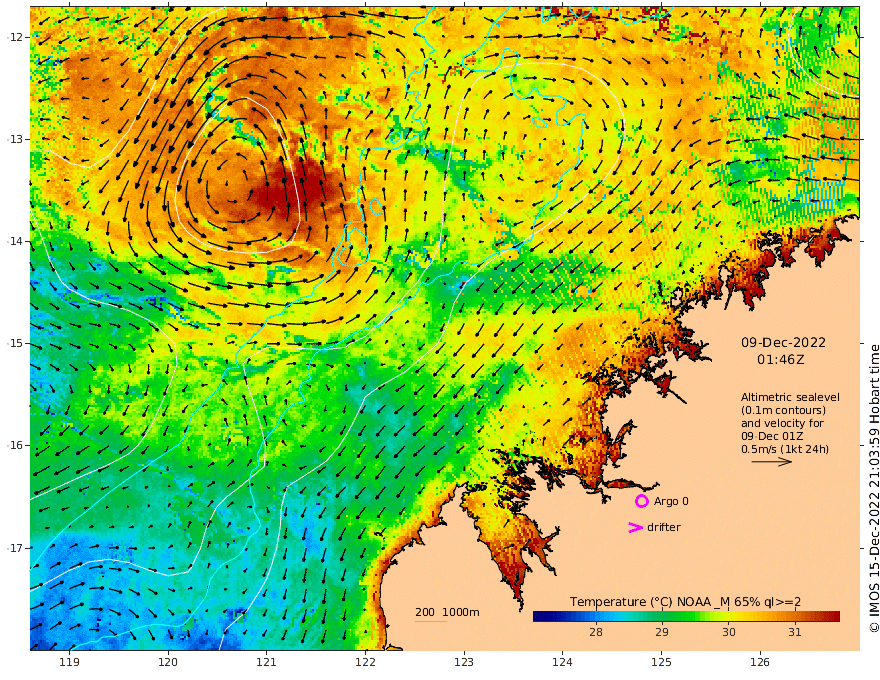This screenshot has height=680, width=880.
Task: Click latitude axis label -15
Action: (x=14, y=343)
